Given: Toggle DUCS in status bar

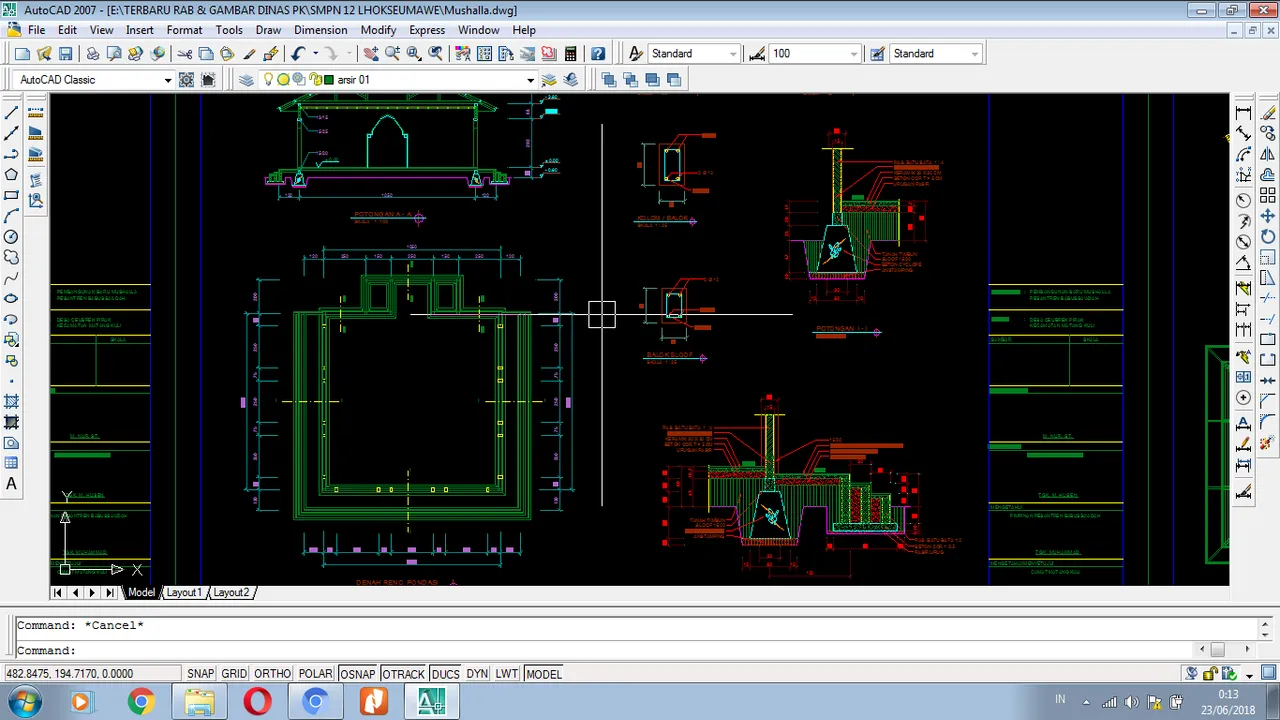Looking at the screenshot, I should (x=445, y=674).
